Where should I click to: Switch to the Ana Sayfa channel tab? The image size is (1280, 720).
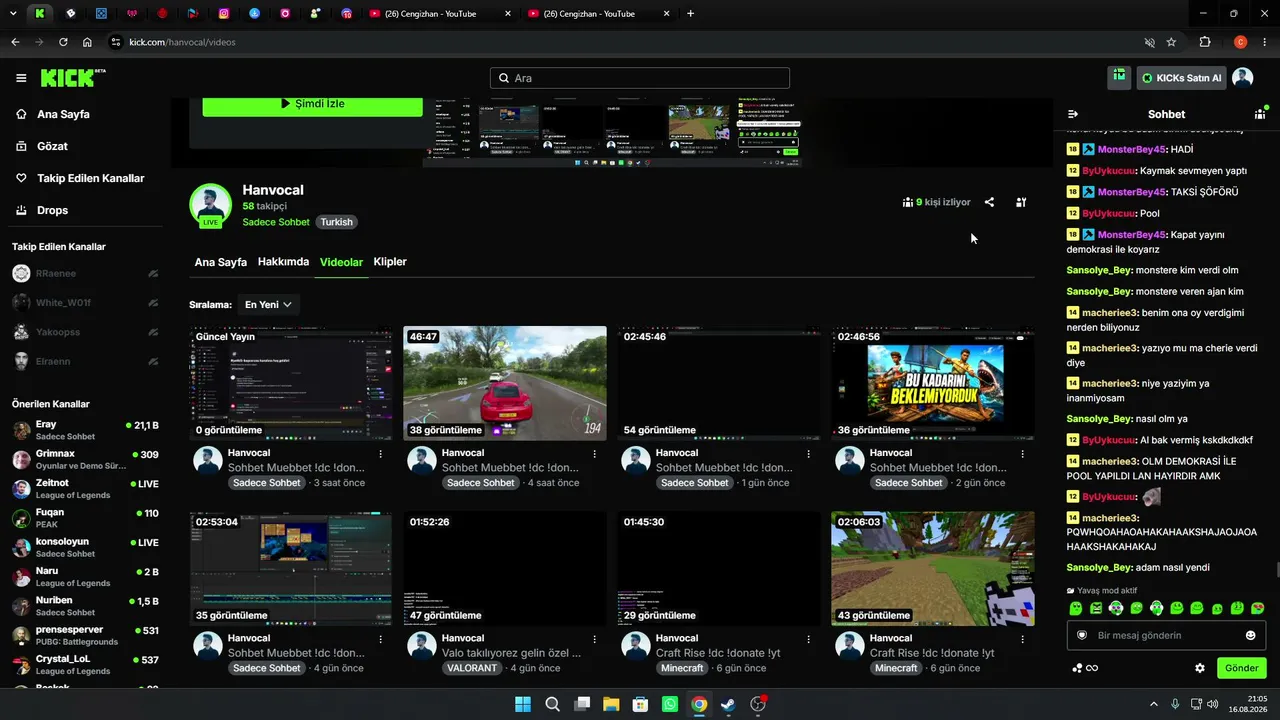tap(220, 262)
